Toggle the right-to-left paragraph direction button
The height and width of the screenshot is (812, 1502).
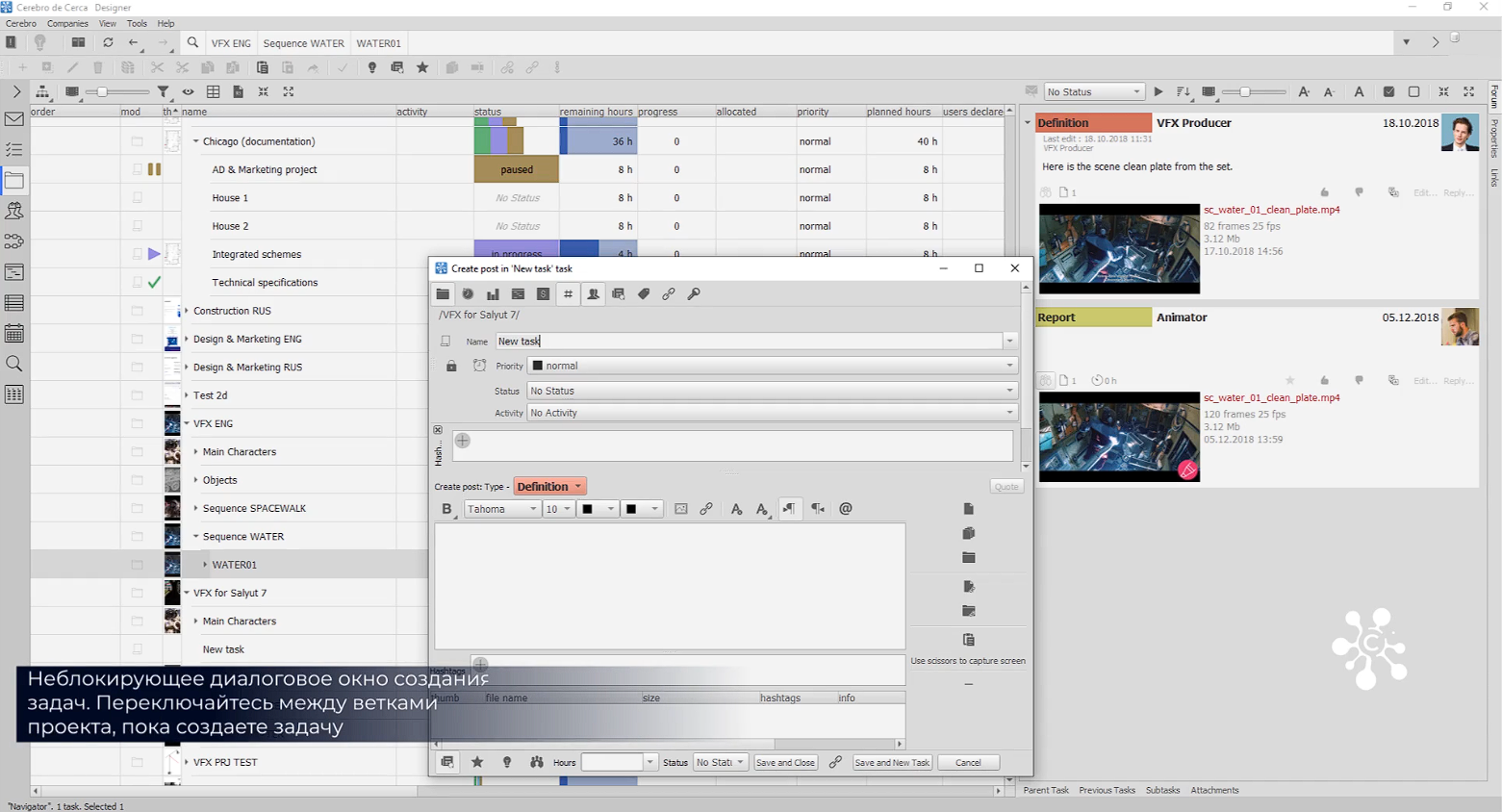818,509
